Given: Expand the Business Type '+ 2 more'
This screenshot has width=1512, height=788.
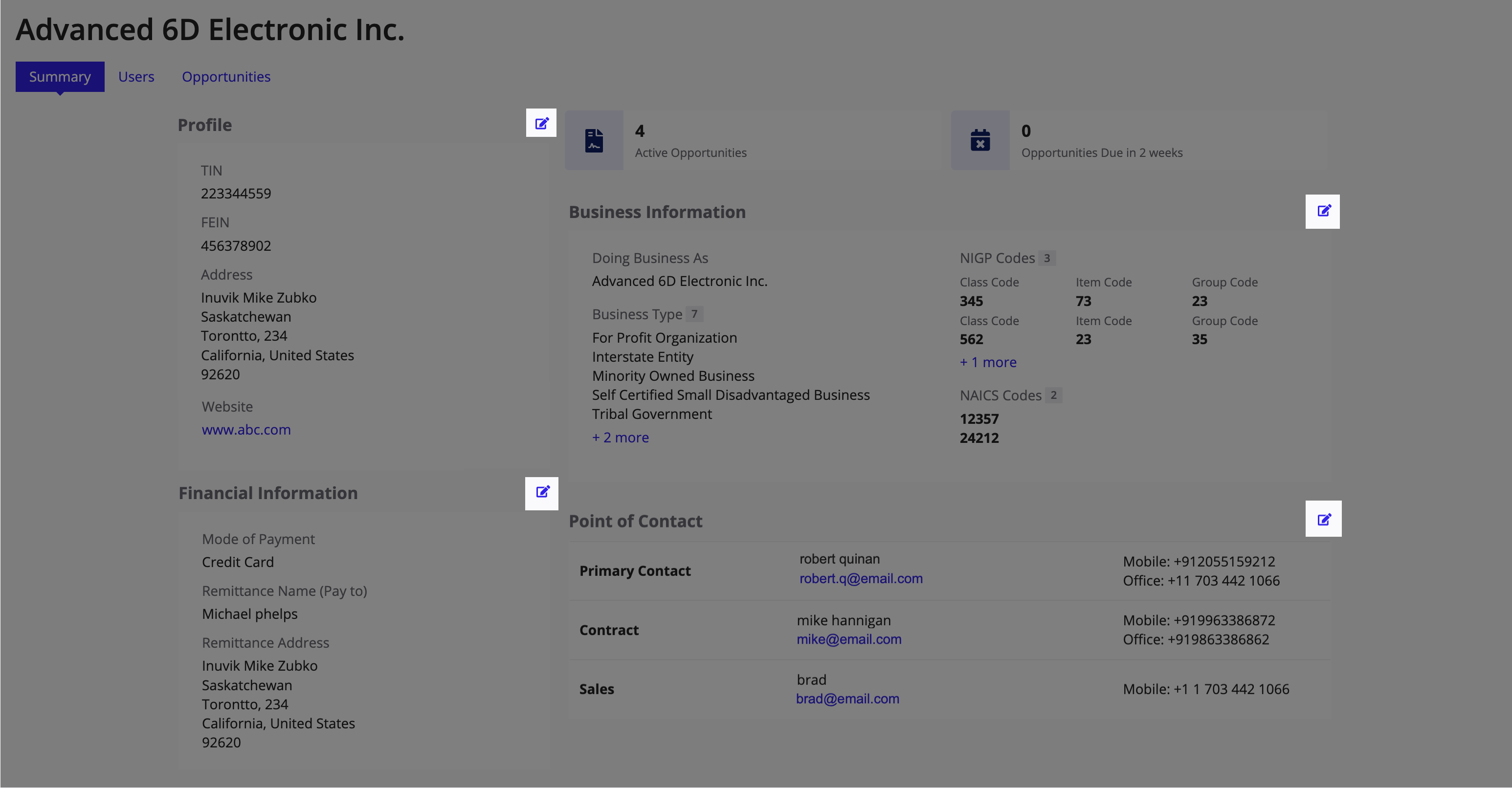Looking at the screenshot, I should (x=619, y=437).
